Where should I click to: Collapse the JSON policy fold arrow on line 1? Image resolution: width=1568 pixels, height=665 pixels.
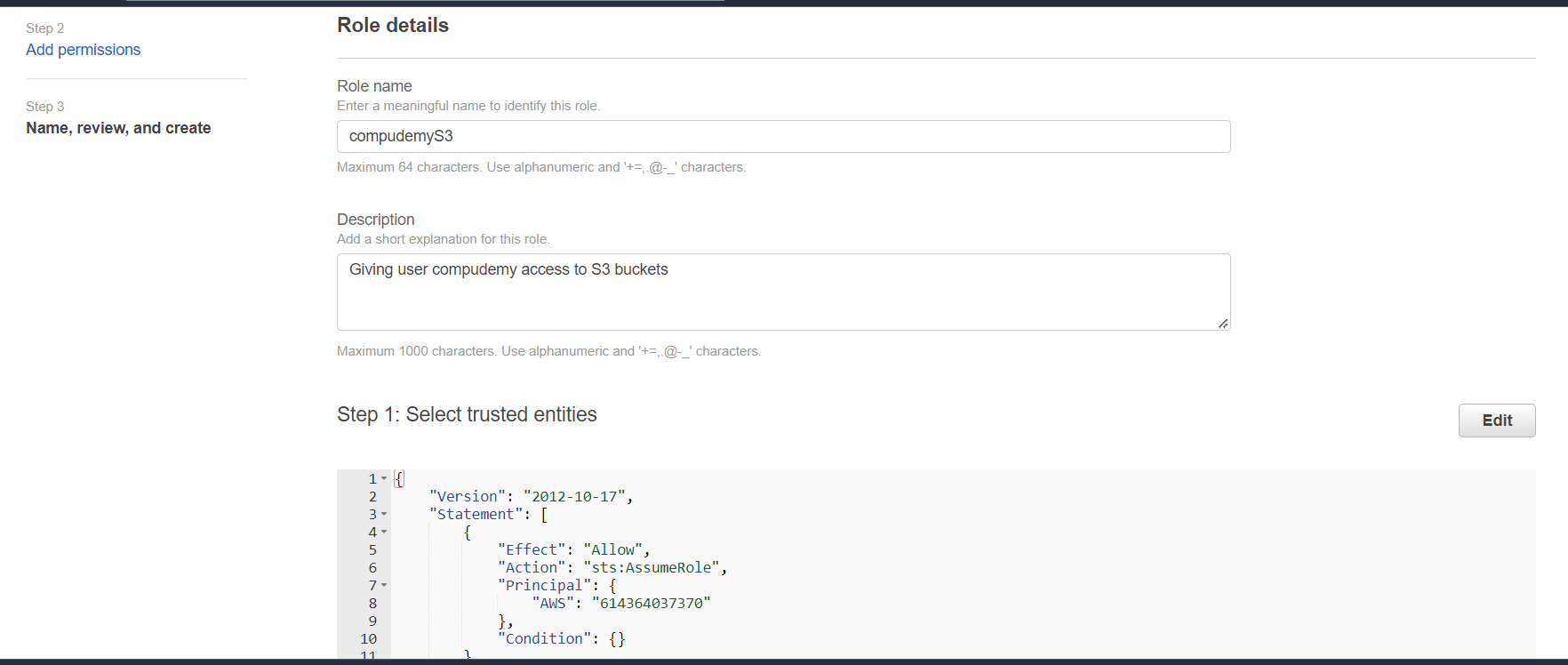pos(384,478)
